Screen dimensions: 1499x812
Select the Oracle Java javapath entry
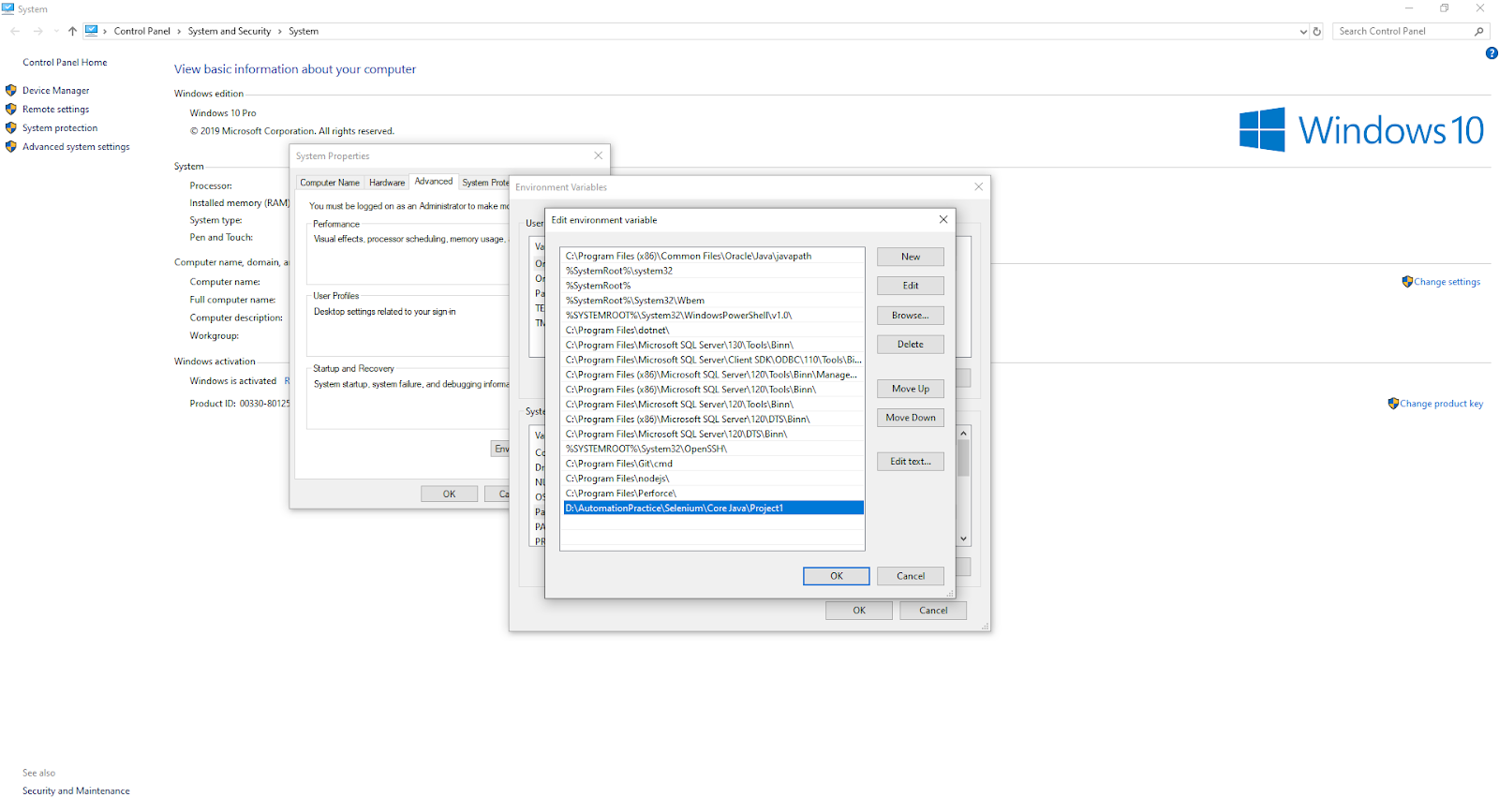coord(713,256)
